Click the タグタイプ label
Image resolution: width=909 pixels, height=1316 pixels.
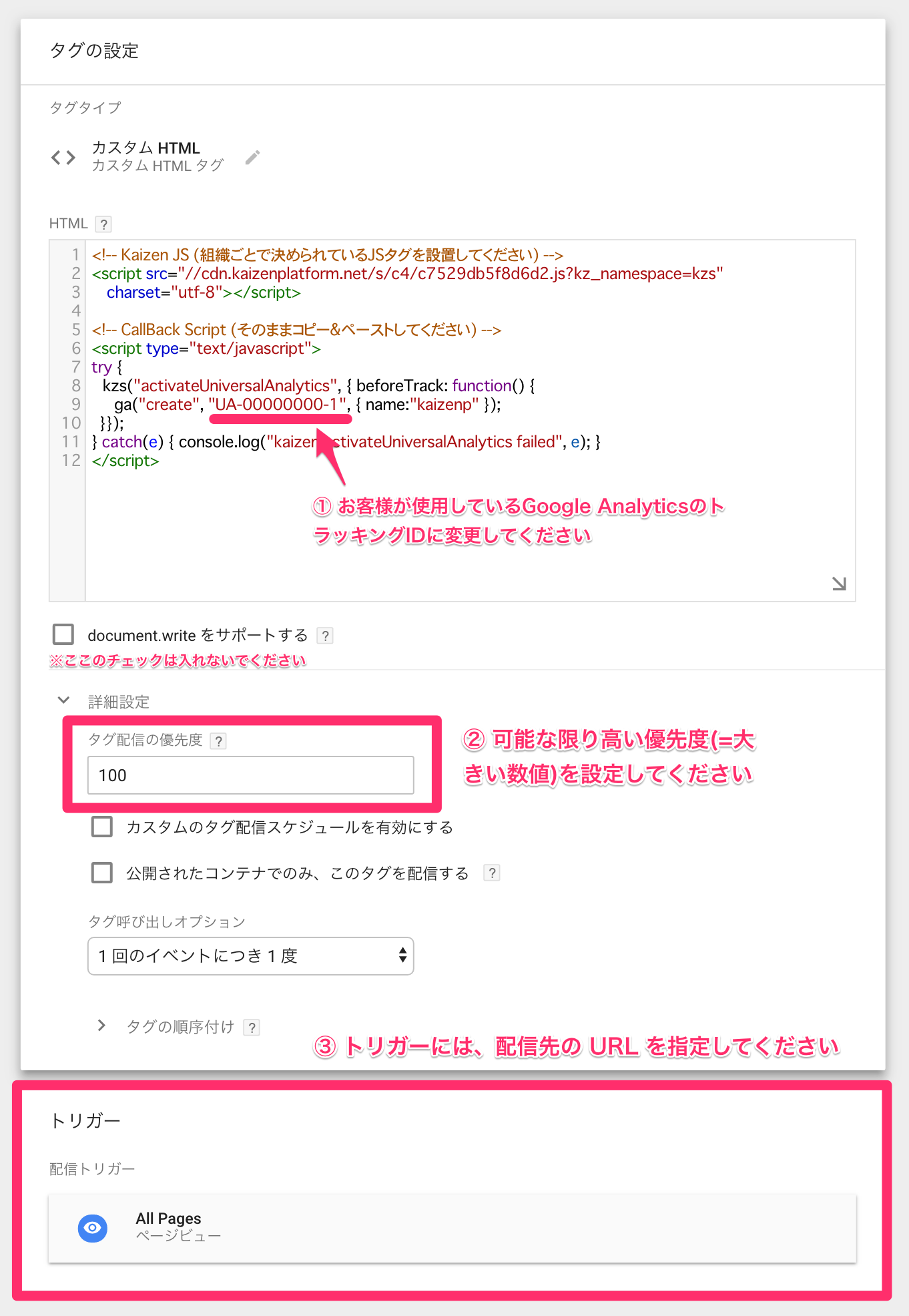tap(85, 107)
